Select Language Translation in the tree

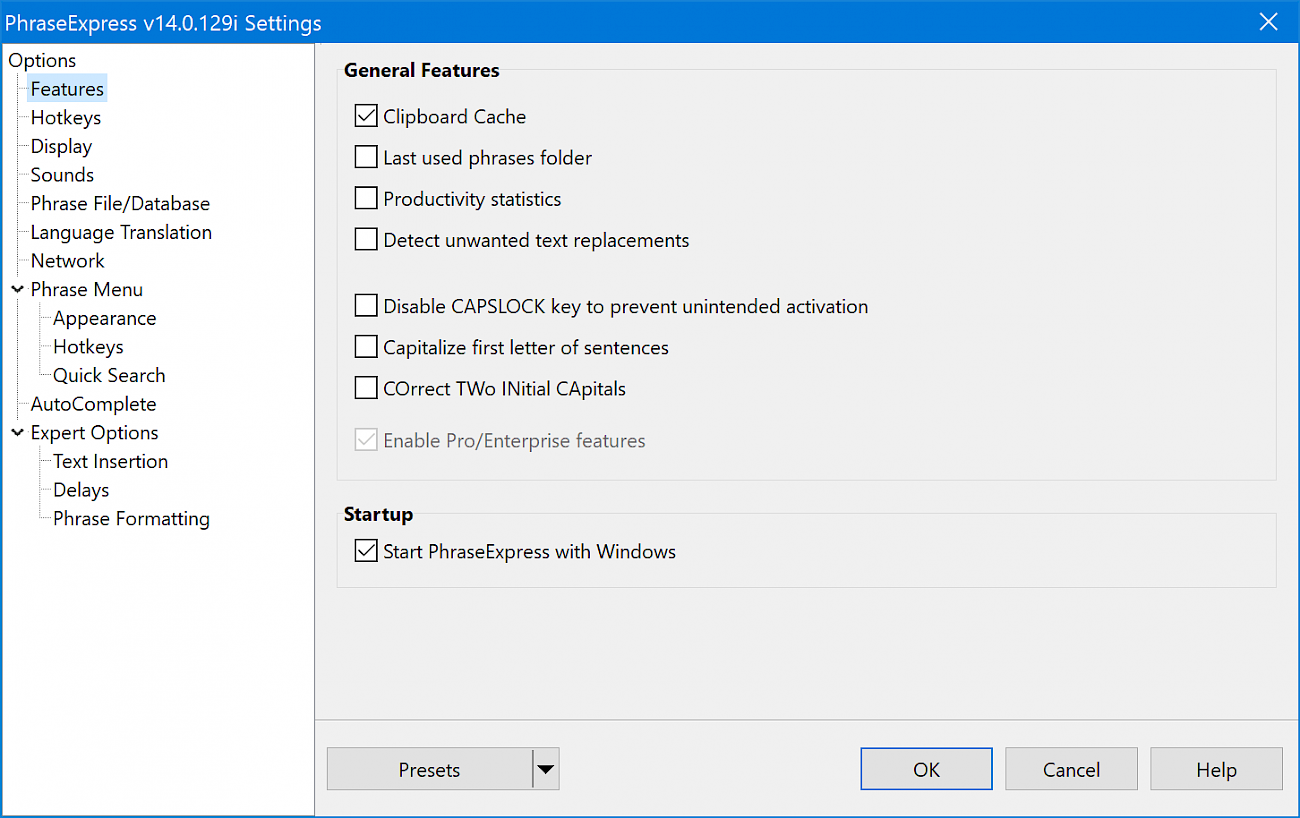(x=121, y=232)
